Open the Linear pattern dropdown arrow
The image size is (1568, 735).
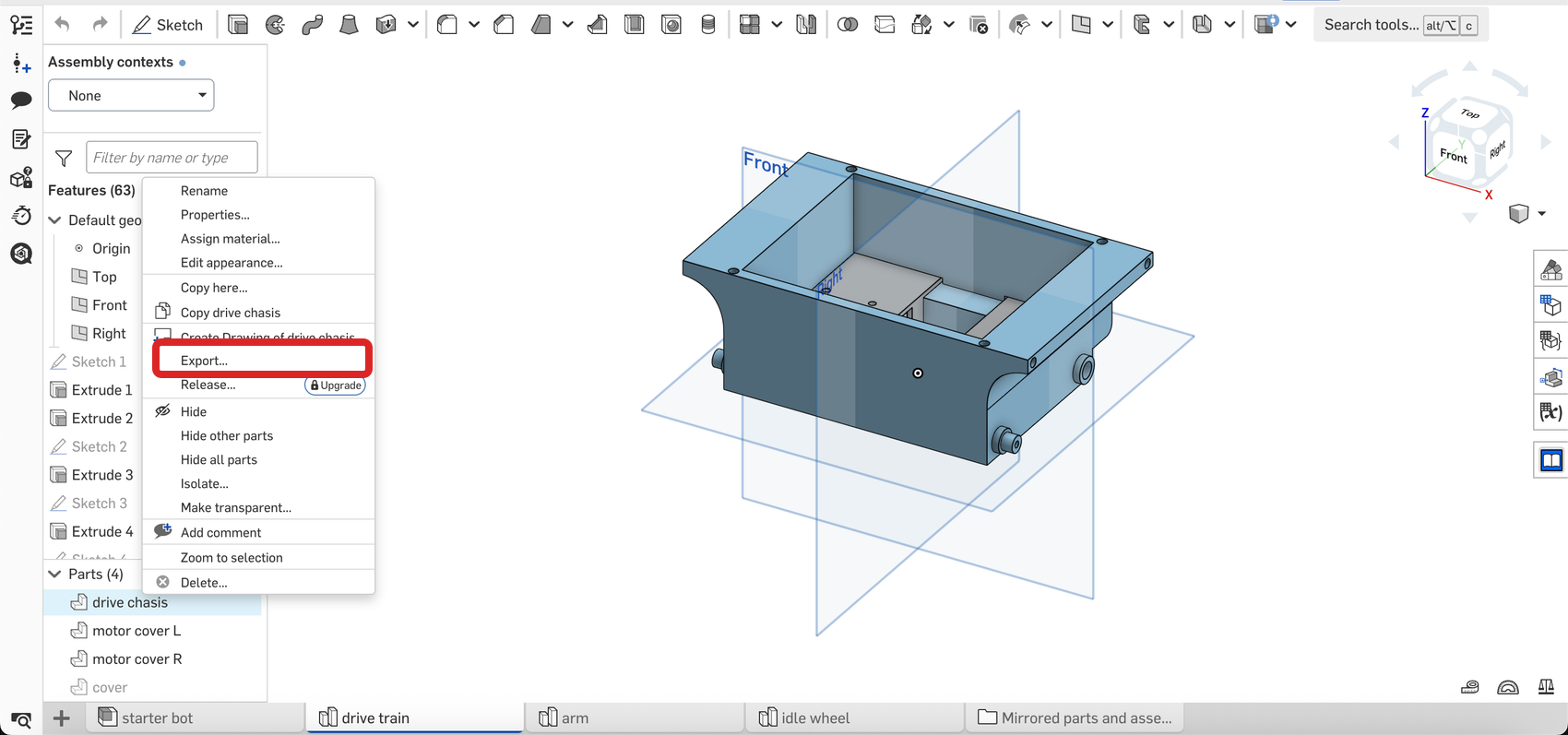pyautogui.click(x=777, y=25)
